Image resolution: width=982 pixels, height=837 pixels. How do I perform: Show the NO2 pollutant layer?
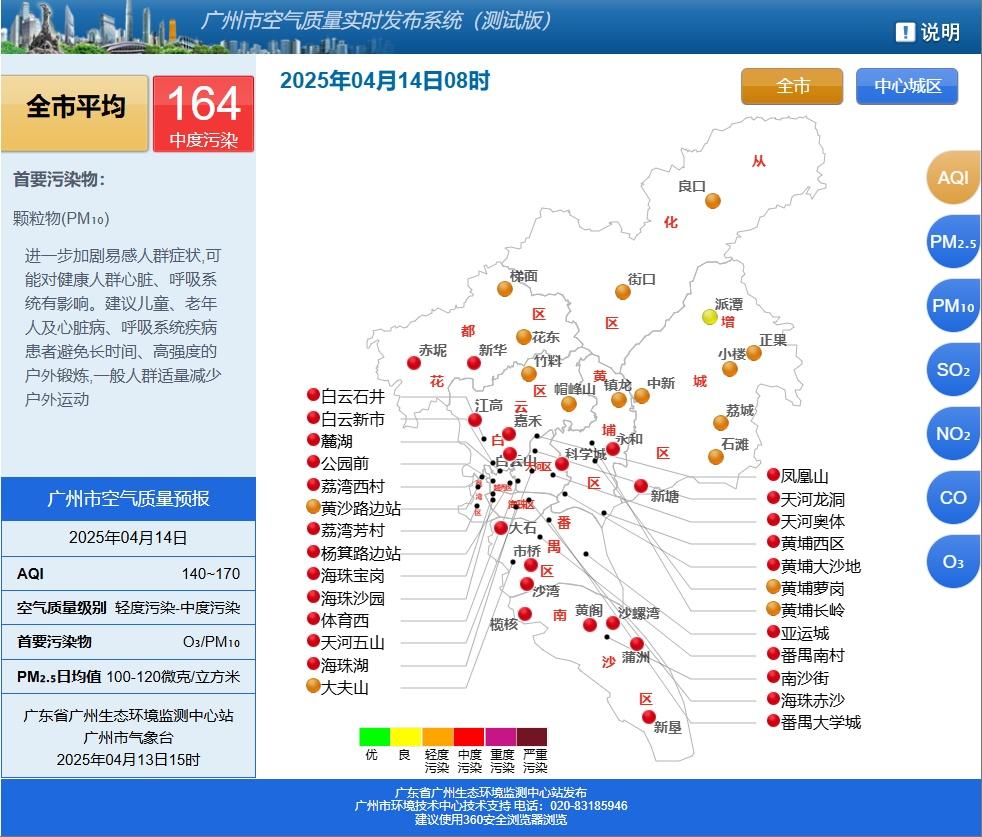[953, 434]
